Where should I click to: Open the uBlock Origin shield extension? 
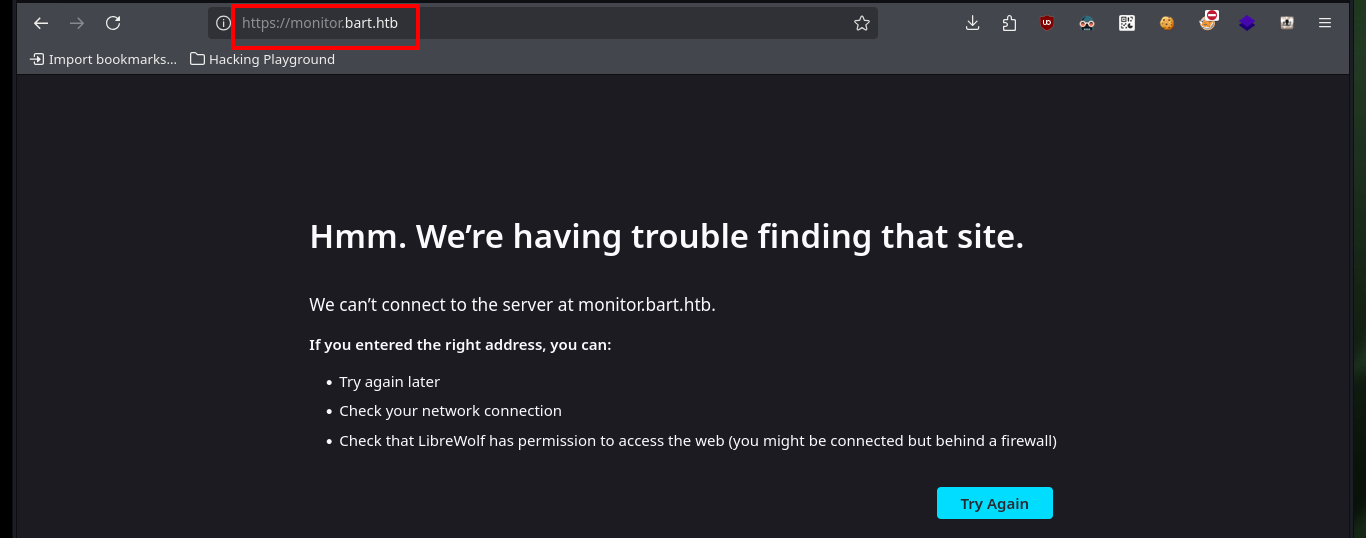coord(1047,23)
